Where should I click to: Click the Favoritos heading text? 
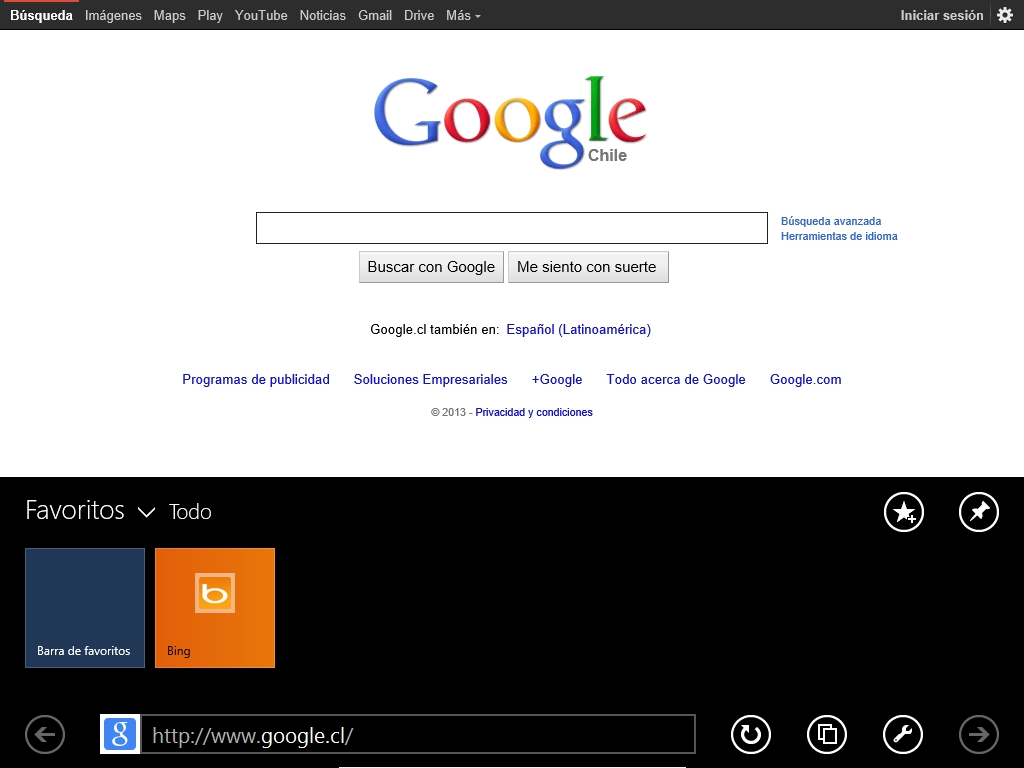click(75, 511)
